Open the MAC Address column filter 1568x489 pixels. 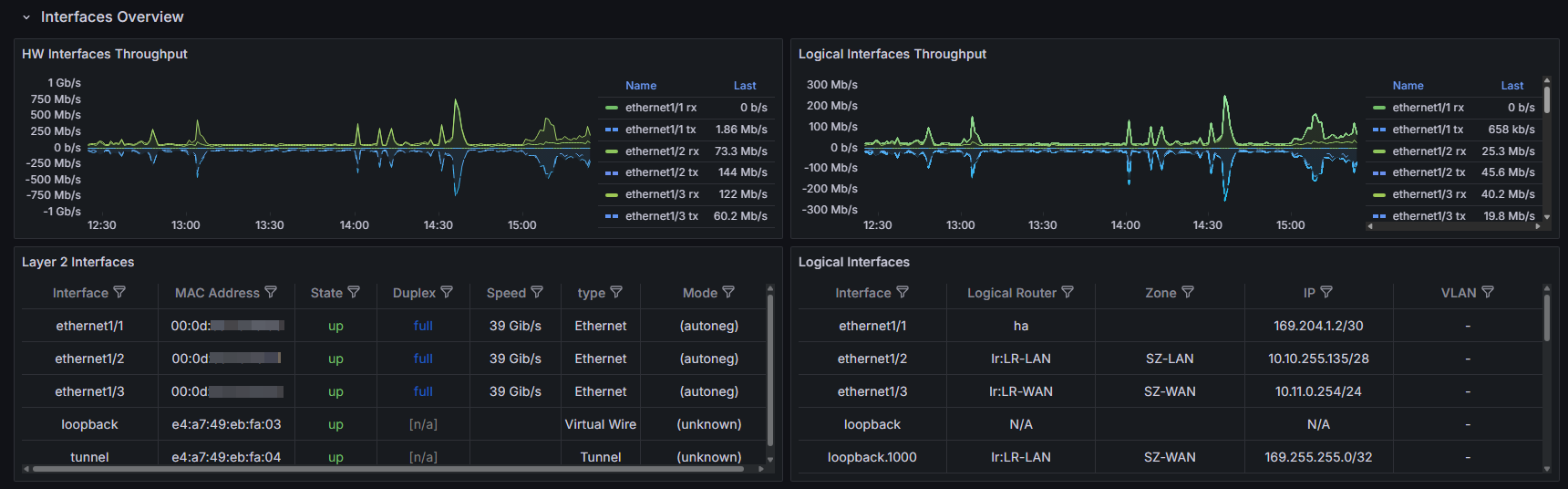(x=271, y=293)
